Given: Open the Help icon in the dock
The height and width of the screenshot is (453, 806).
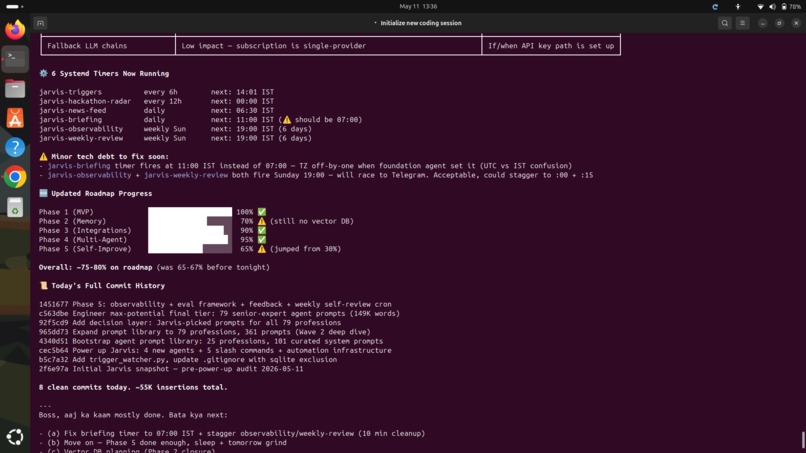Looking at the screenshot, I should [15, 148].
